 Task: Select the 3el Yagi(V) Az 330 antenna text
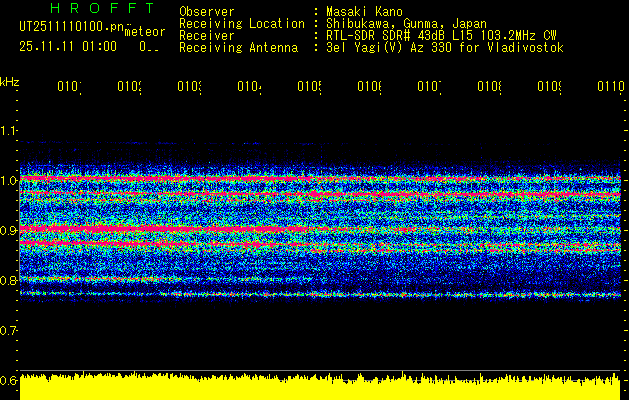click(445, 48)
